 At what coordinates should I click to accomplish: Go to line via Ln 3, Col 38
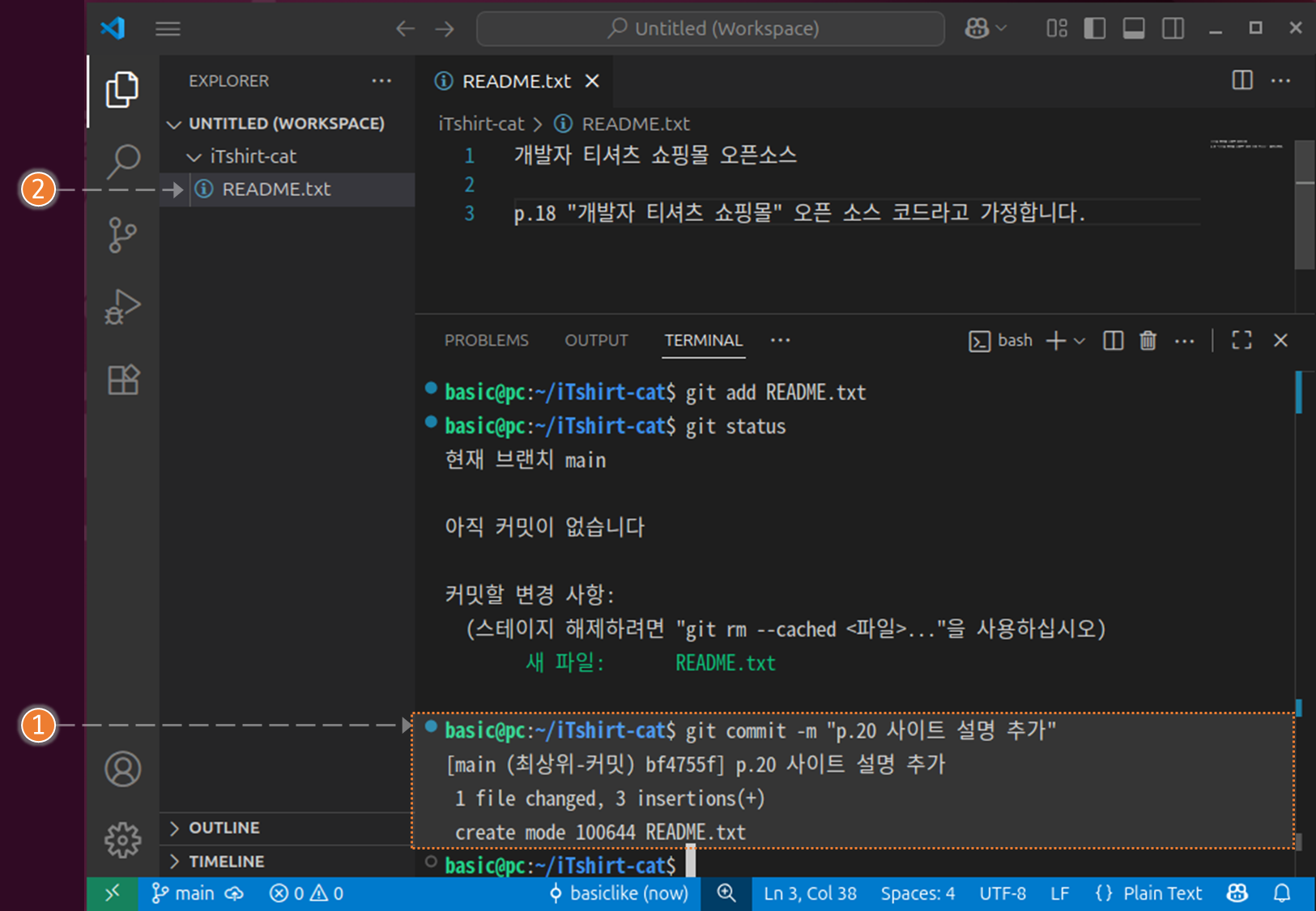810,893
